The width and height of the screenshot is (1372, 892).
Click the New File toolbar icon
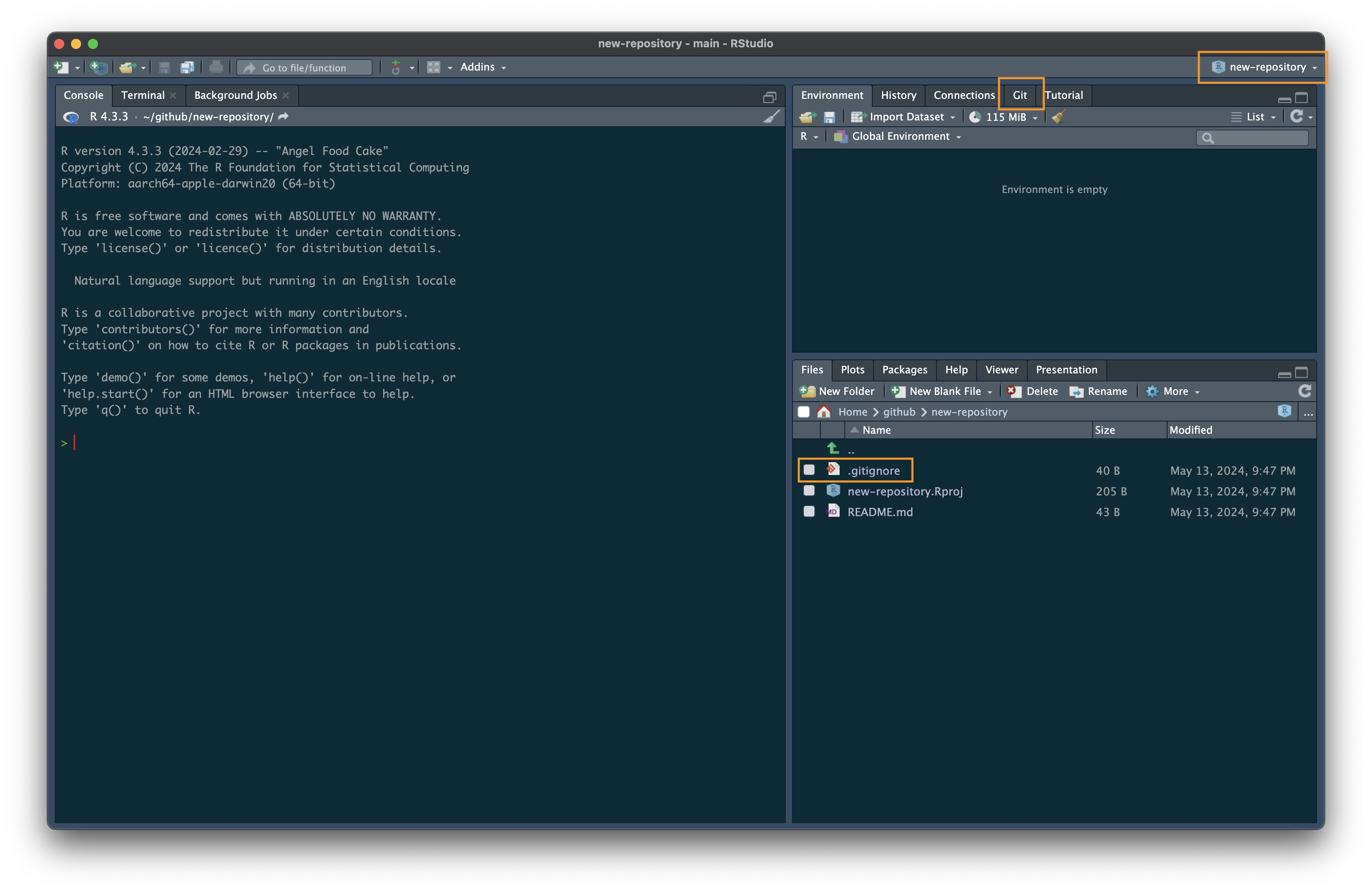click(61, 68)
